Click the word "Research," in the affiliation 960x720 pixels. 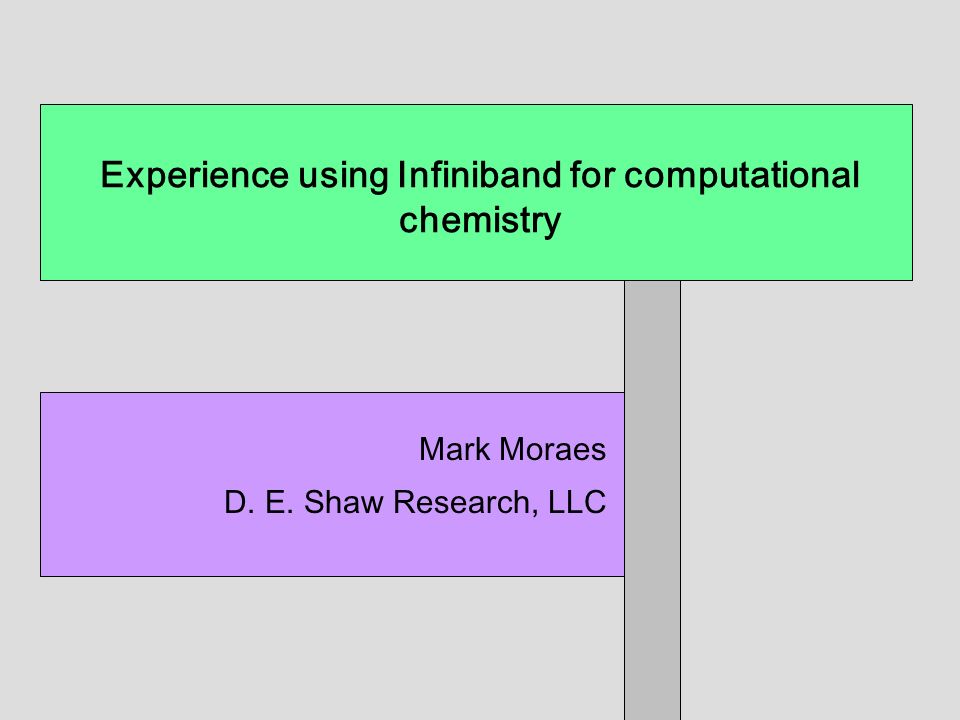(x=465, y=503)
